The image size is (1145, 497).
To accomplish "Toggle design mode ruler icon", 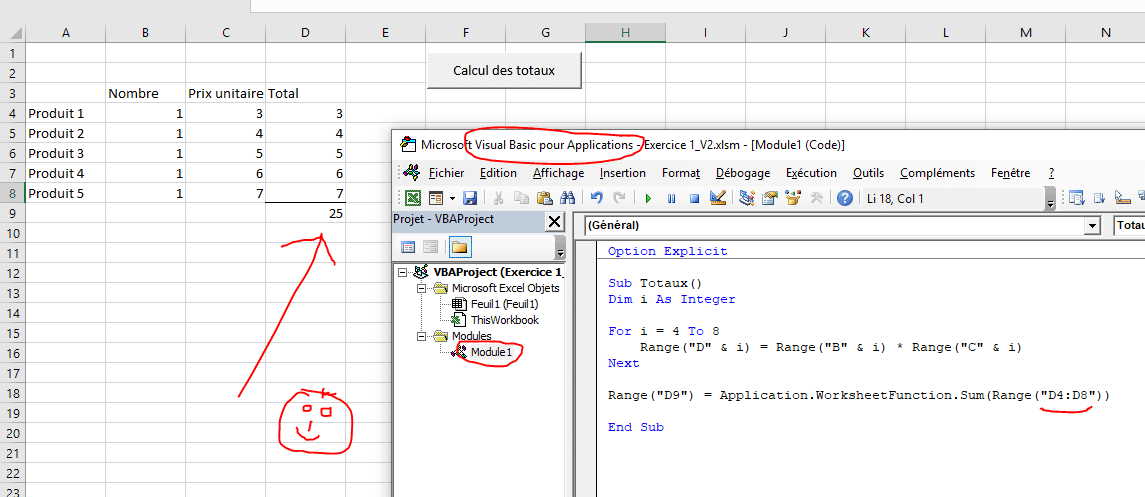I will click(717, 198).
